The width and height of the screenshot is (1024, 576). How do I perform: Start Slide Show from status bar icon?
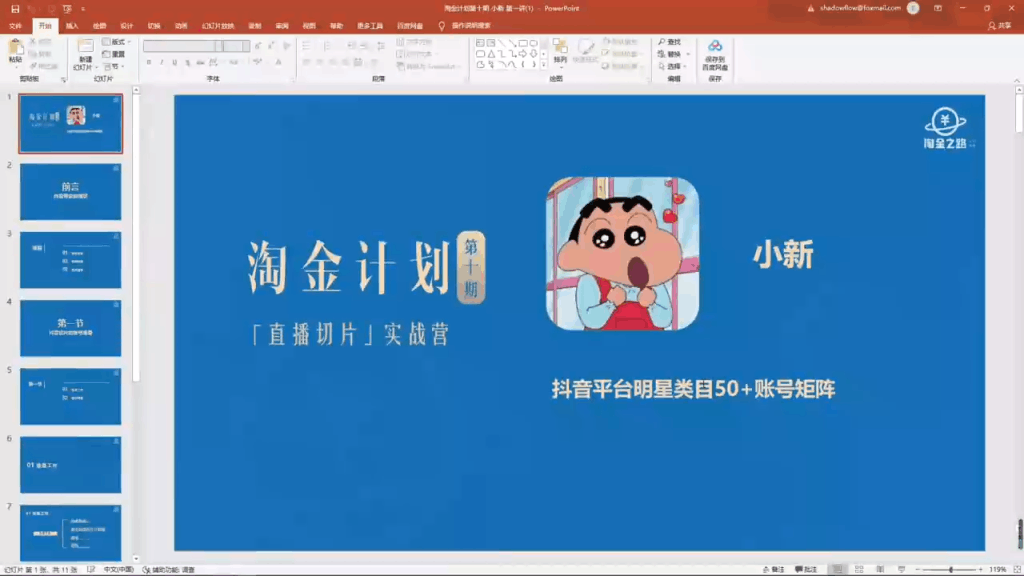coord(902,569)
